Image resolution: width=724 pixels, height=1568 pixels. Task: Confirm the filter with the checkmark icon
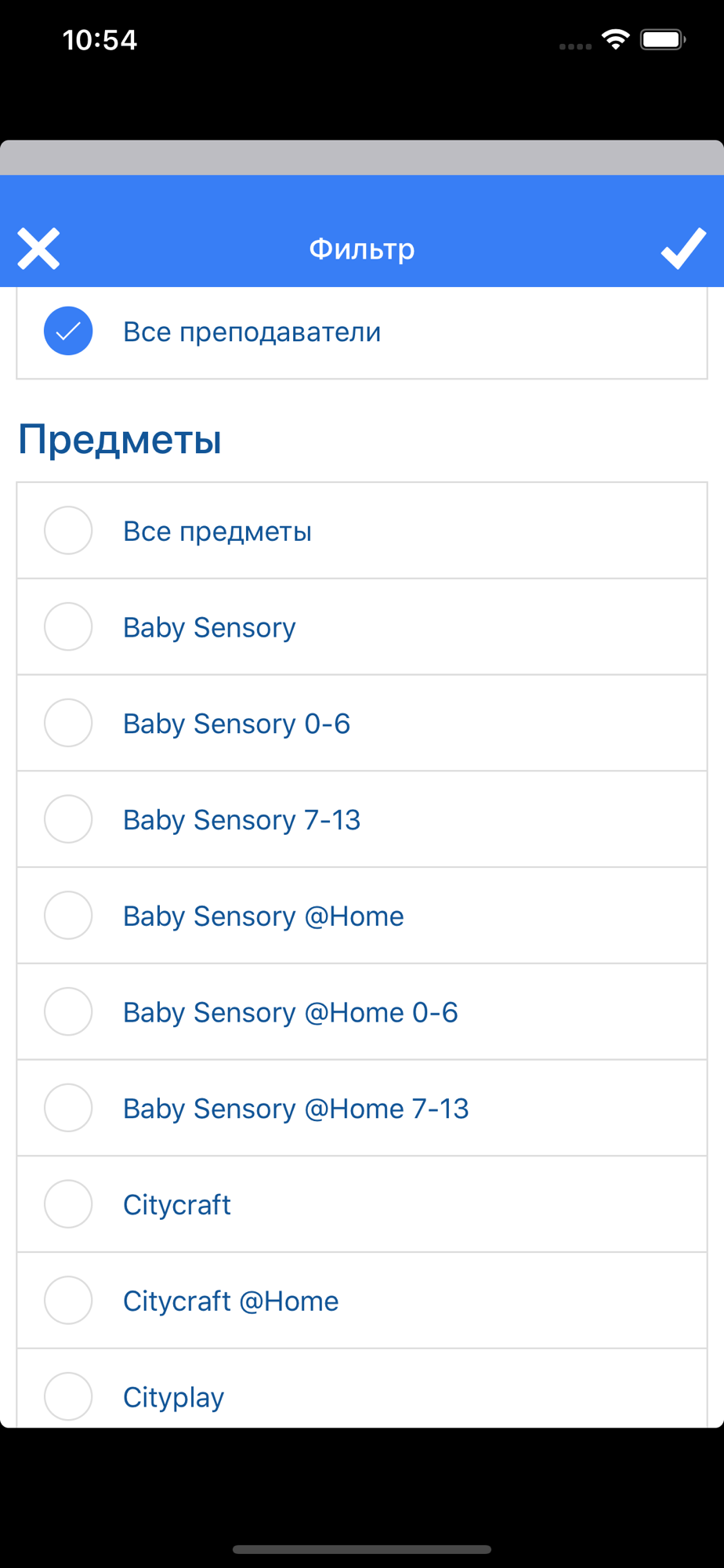(683, 249)
